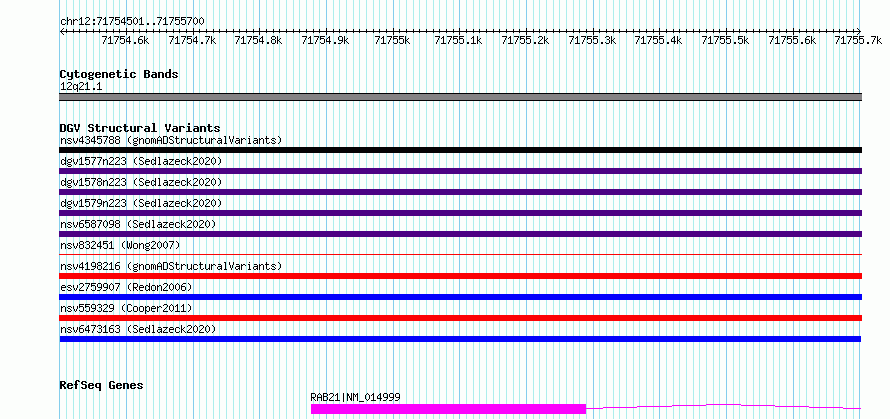Click ruler tick label 71755.2k
This screenshot has height=419, width=890.
(526, 40)
